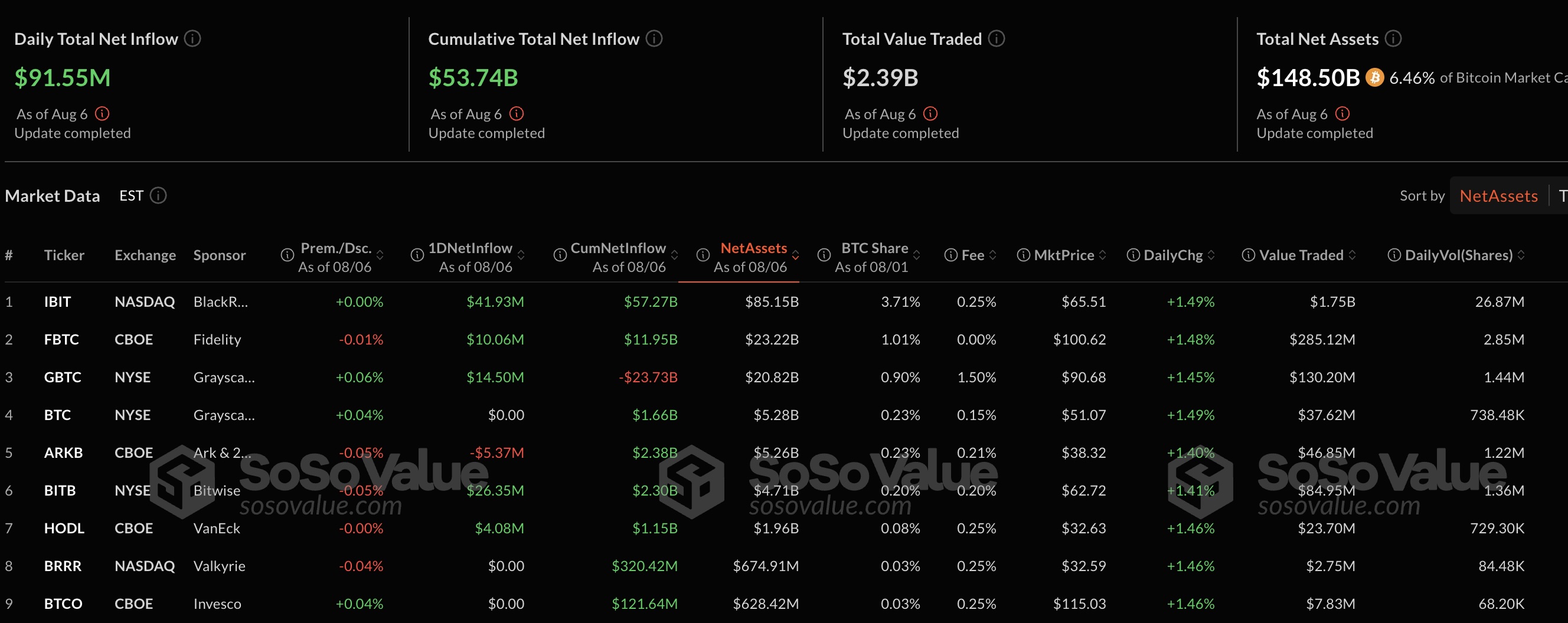Viewport: 1568px width, 623px height.
Task: Sort by DailyChg column arrows
Action: (1211, 255)
